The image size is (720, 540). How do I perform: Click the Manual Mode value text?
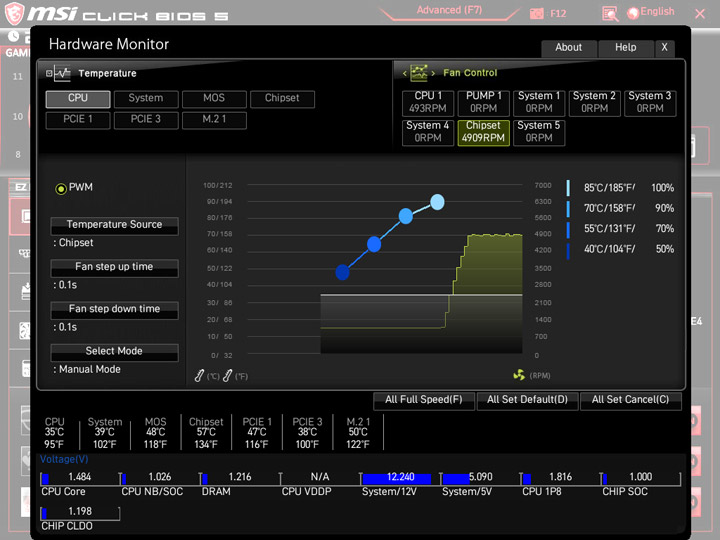pyautogui.click(x=90, y=369)
